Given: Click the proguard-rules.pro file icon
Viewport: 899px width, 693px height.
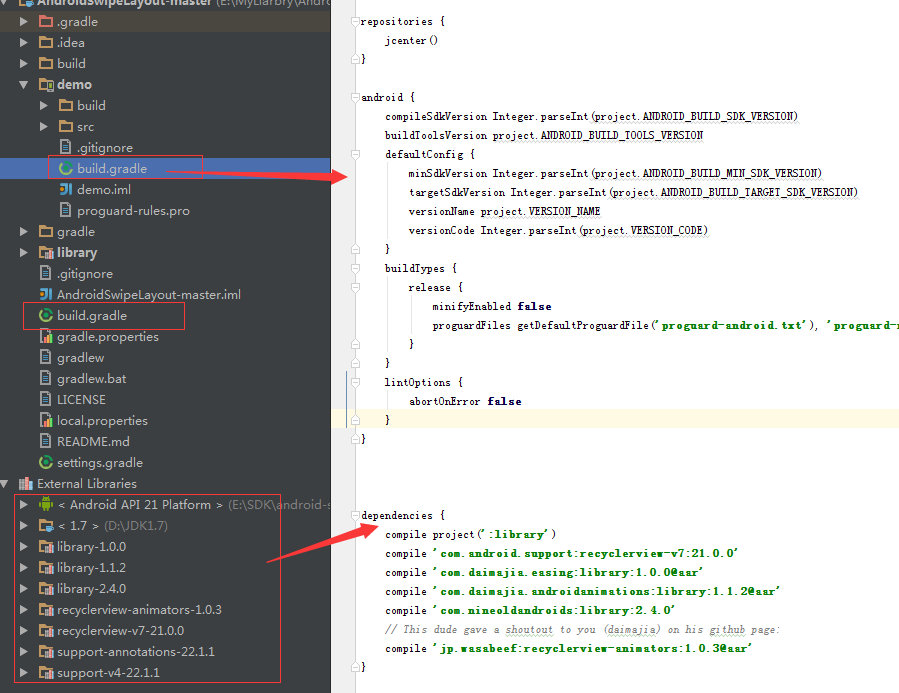Looking at the screenshot, I should [66, 210].
